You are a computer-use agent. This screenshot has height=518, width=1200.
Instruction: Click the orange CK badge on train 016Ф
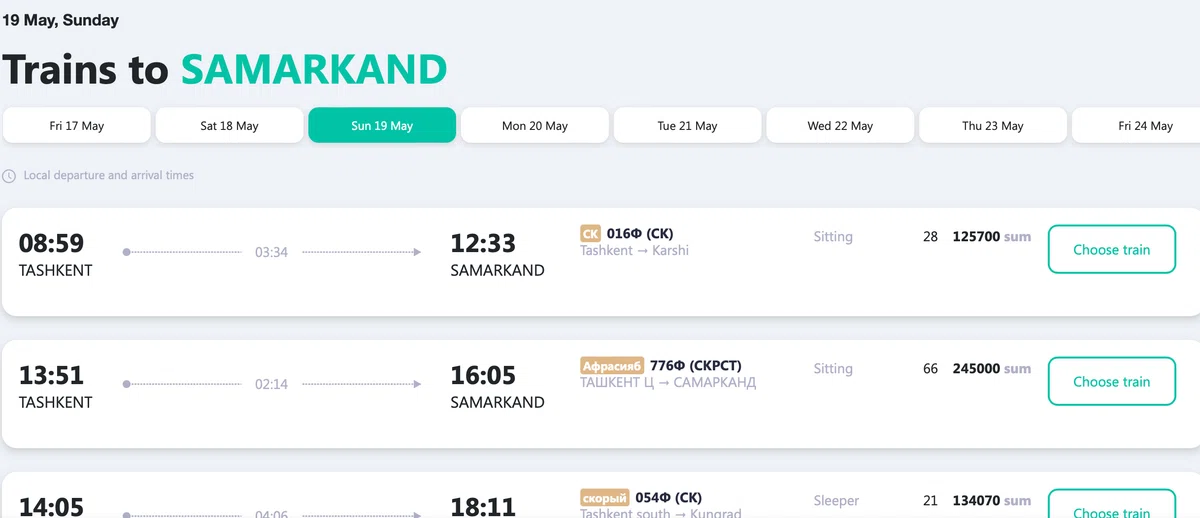590,234
